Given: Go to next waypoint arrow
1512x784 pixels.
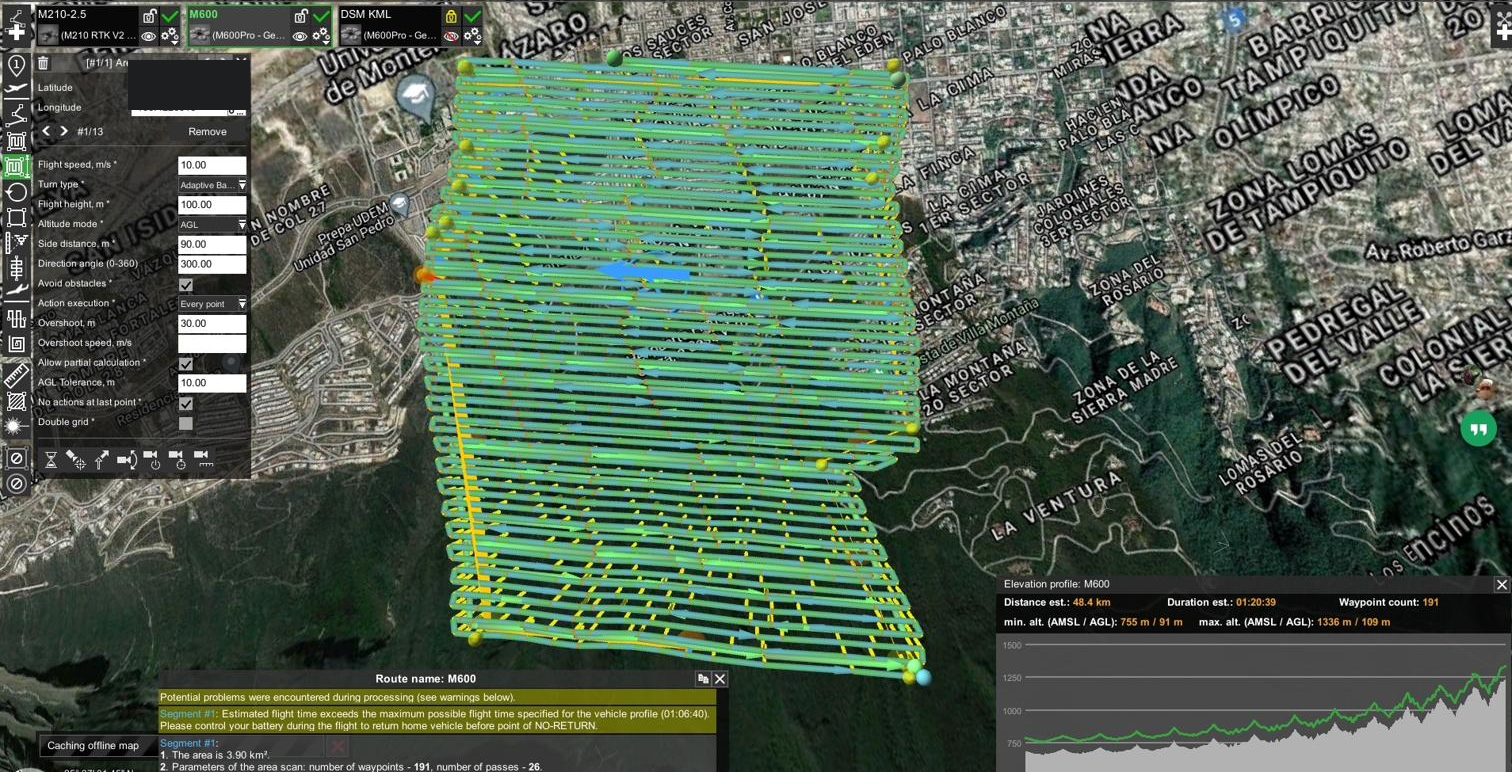Looking at the screenshot, I should click(x=64, y=132).
